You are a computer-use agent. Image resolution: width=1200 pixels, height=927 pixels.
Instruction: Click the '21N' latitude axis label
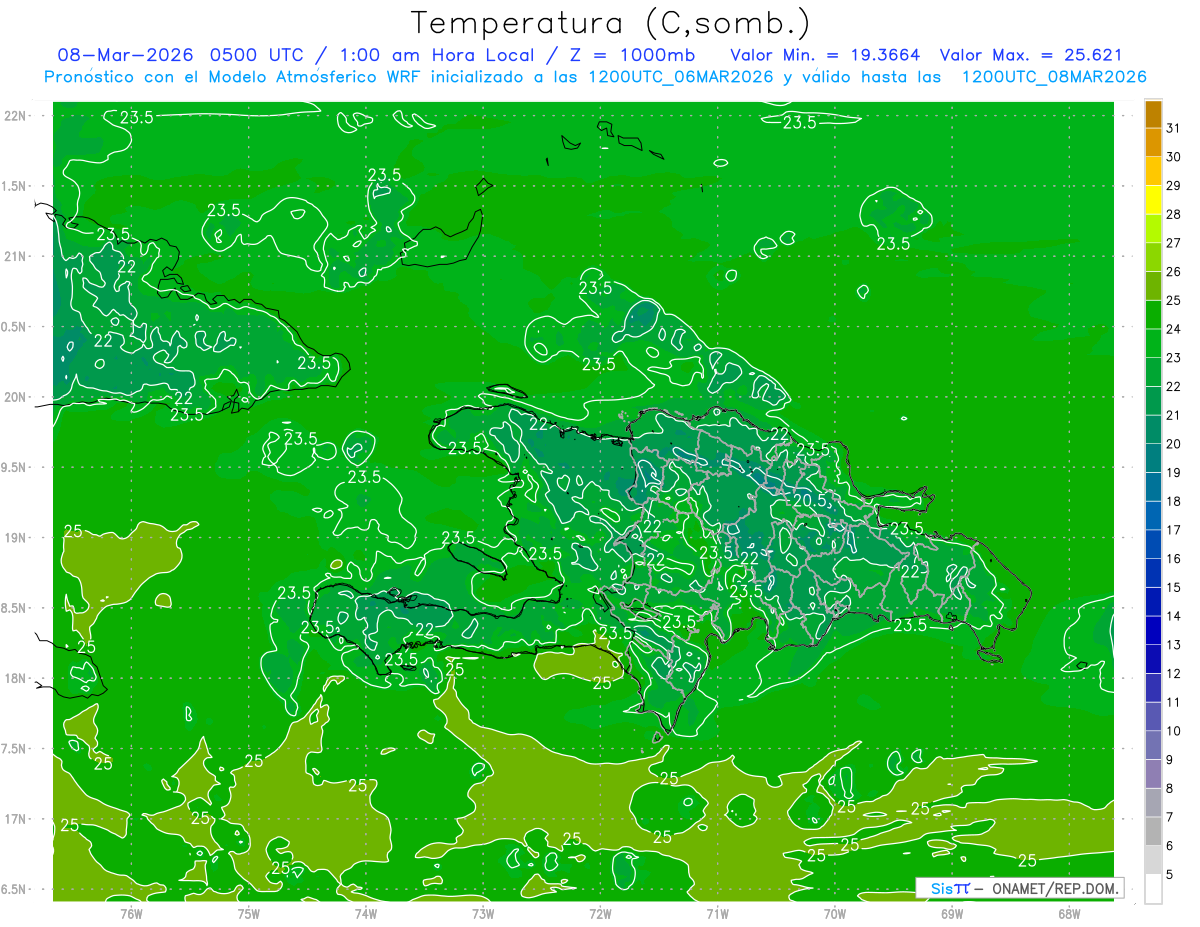point(14,256)
